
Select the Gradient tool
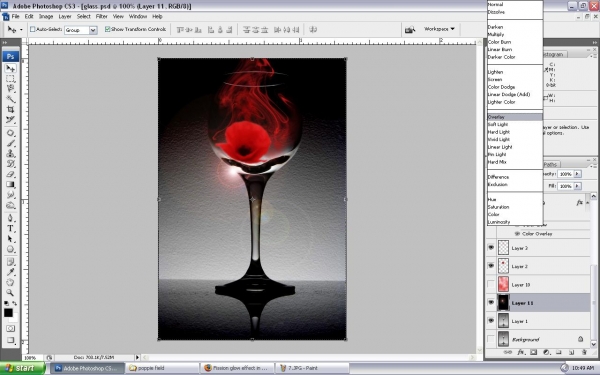[x=10, y=184]
